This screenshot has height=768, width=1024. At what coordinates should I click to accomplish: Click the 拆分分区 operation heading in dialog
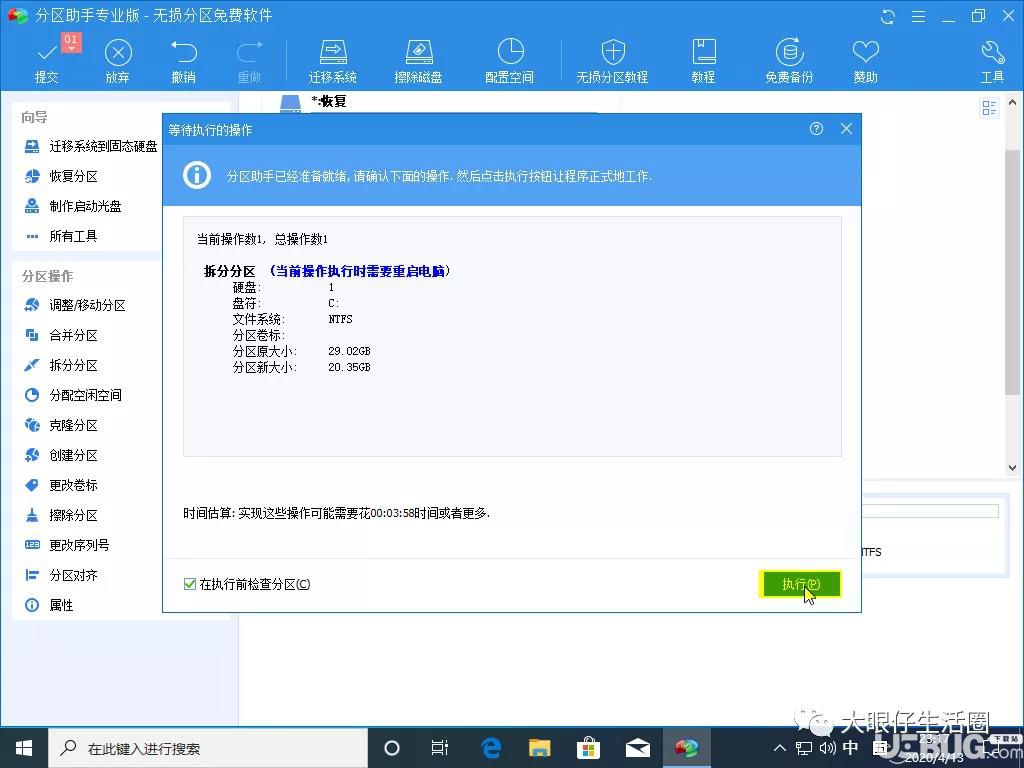(229, 271)
